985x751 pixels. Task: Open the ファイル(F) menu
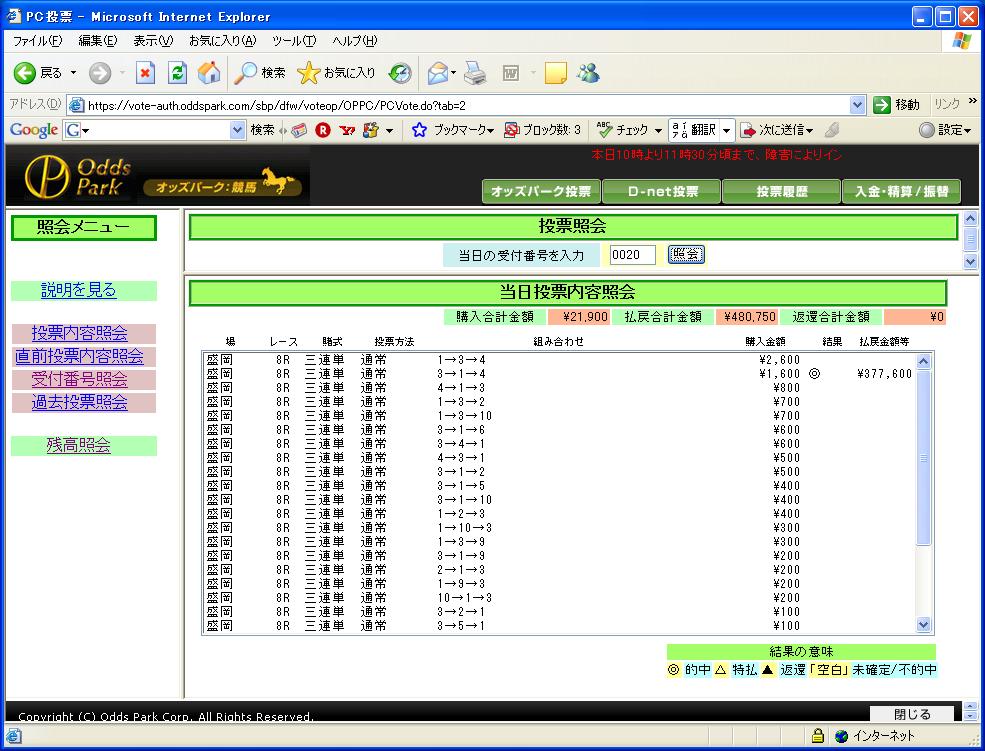pos(37,41)
